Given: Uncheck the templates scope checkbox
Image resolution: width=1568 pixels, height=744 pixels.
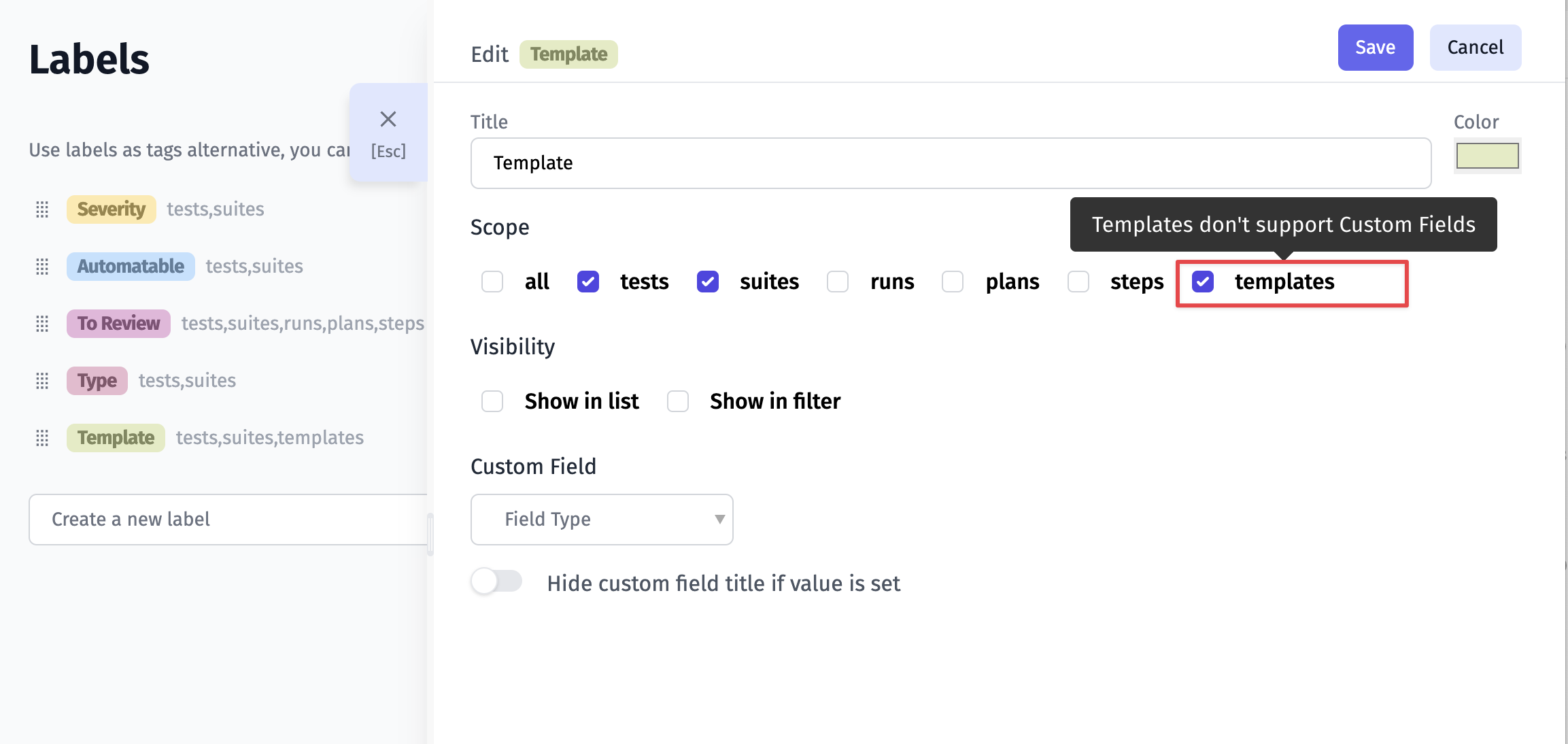Looking at the screenshot, I should (x=1202, y=282).
